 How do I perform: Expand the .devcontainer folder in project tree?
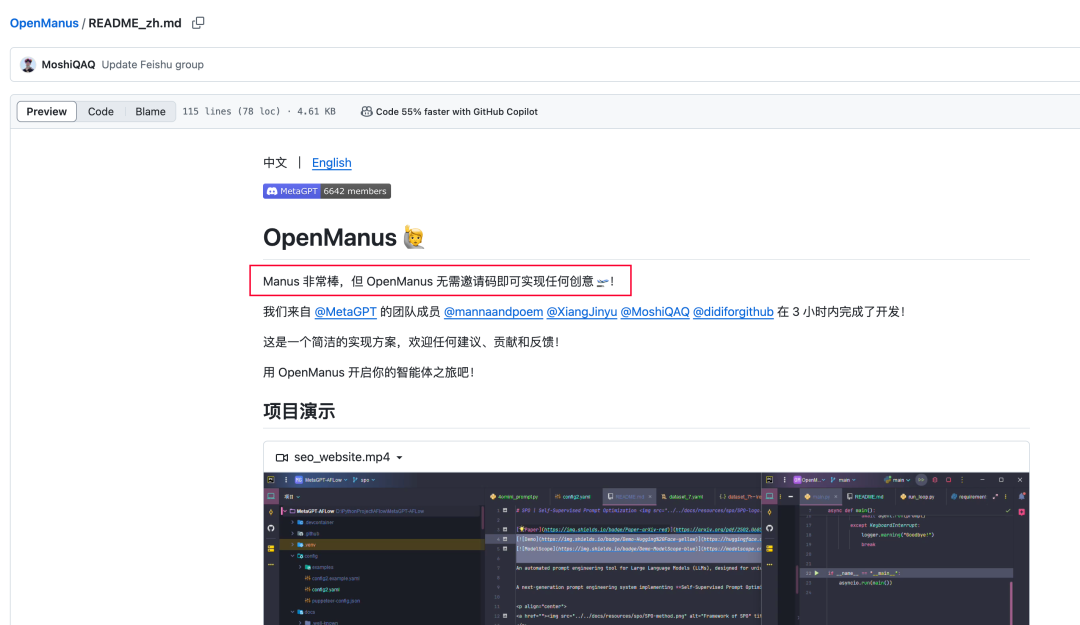point(292,522)
